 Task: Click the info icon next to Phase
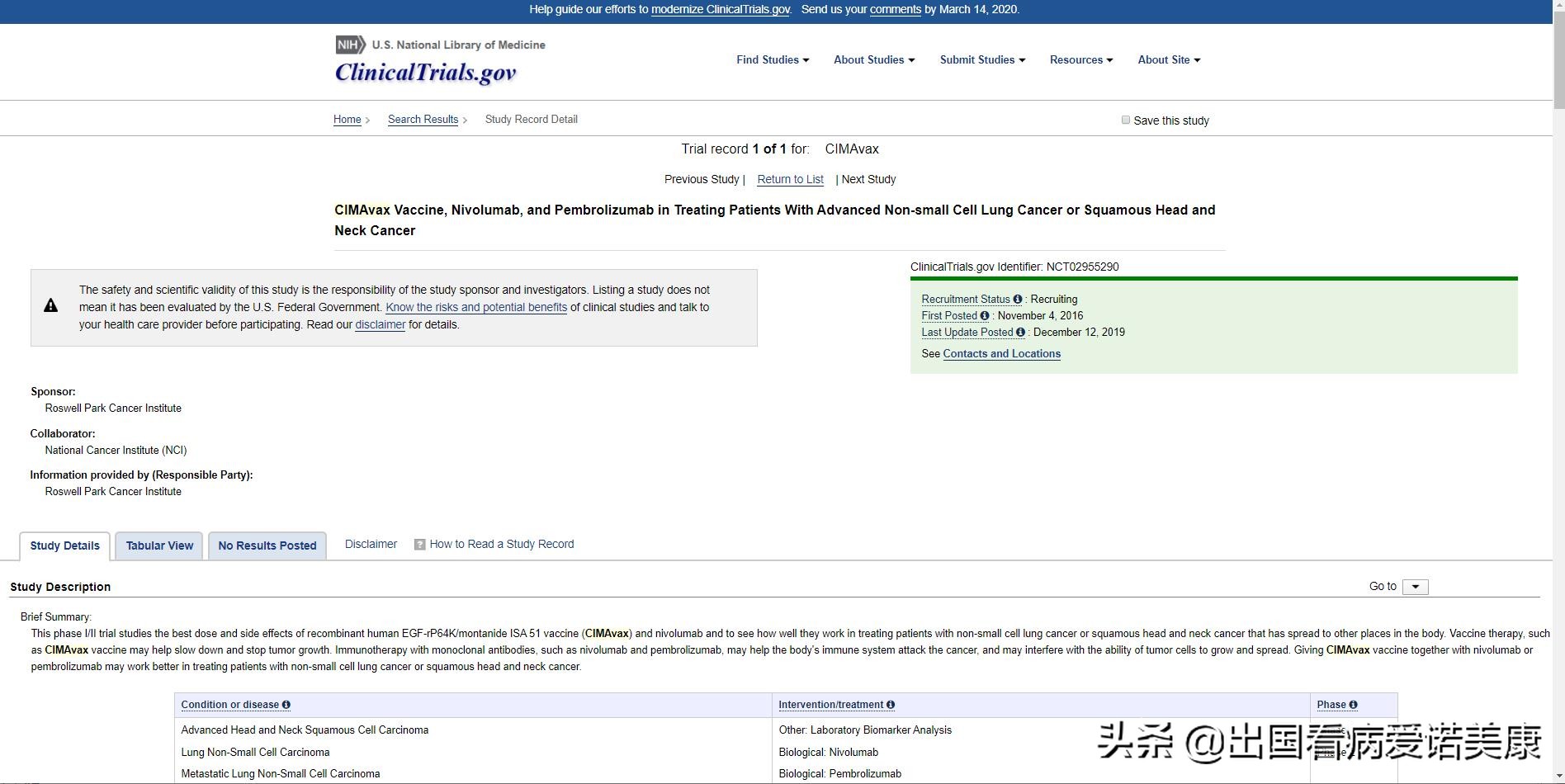click(1353, 705)
